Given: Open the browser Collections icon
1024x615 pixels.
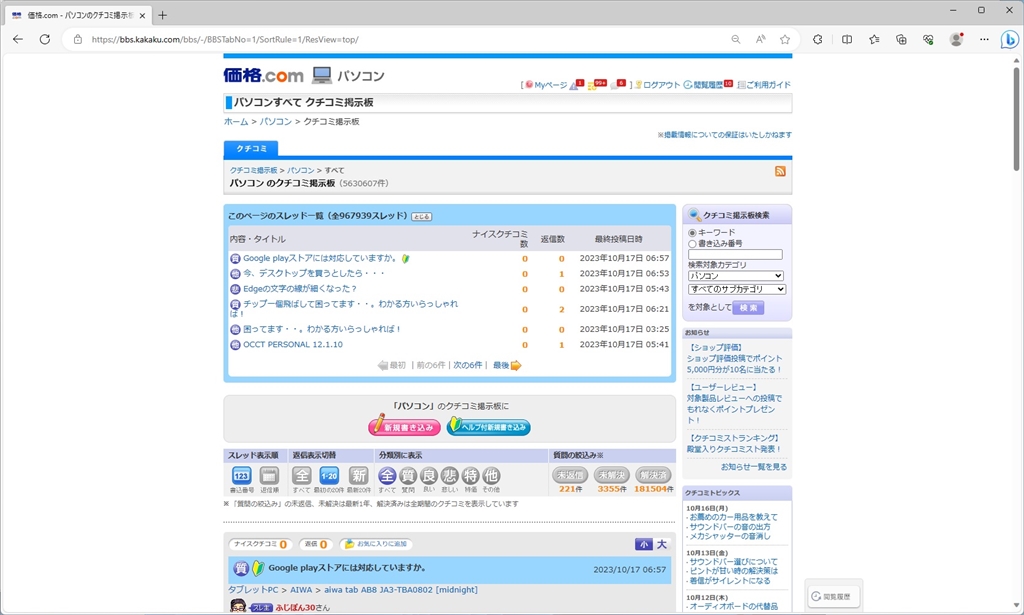Looking at the screenshot, I should click(901, 39).
